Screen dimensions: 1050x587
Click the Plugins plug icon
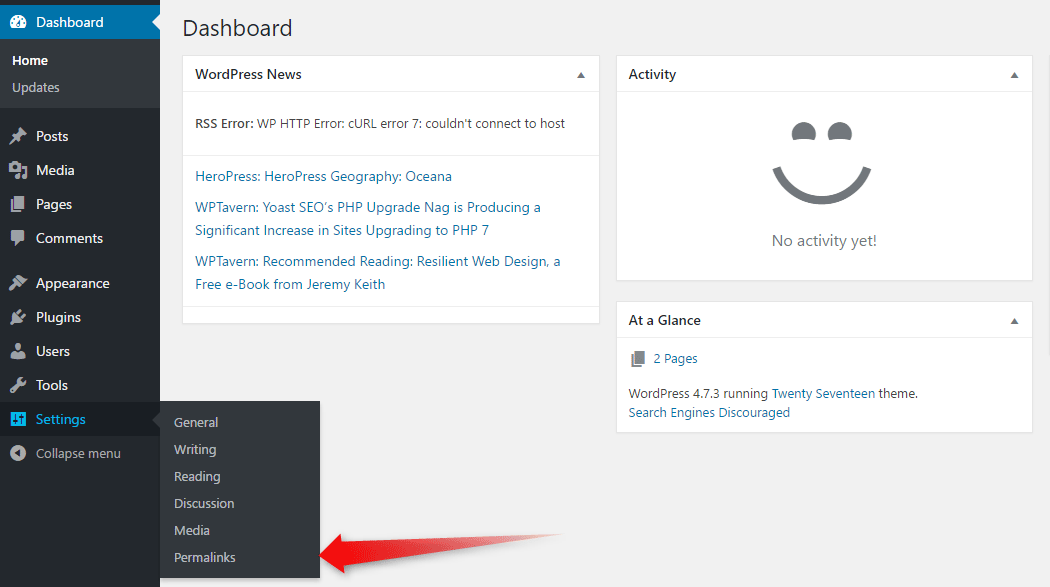(18, 317)
